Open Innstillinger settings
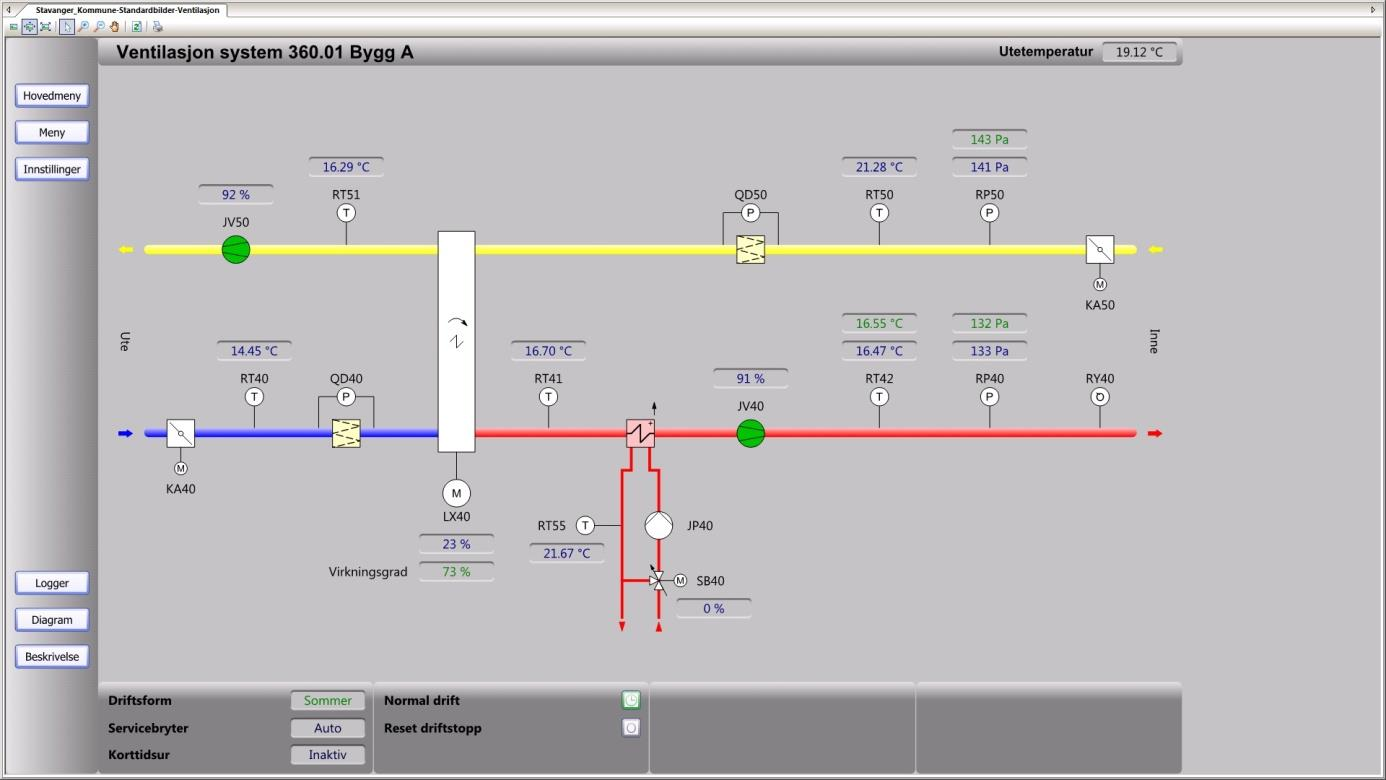Image resolution: width=1386 pixels, height=780 pixels. (x=52, y=169)
